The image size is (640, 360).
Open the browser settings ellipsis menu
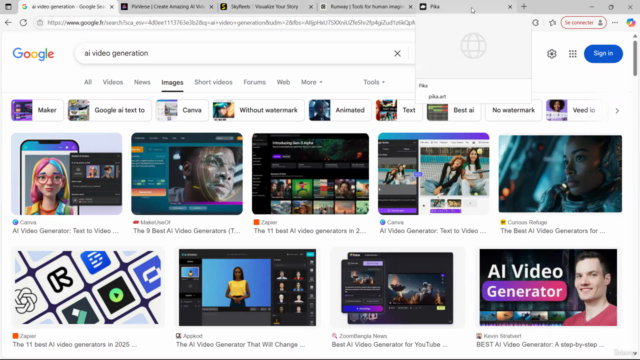tap(615, 22)
